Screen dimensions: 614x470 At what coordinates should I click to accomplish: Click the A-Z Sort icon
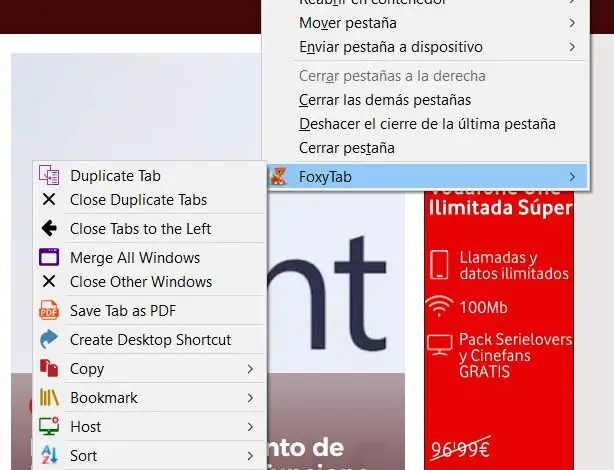[49, 455]
